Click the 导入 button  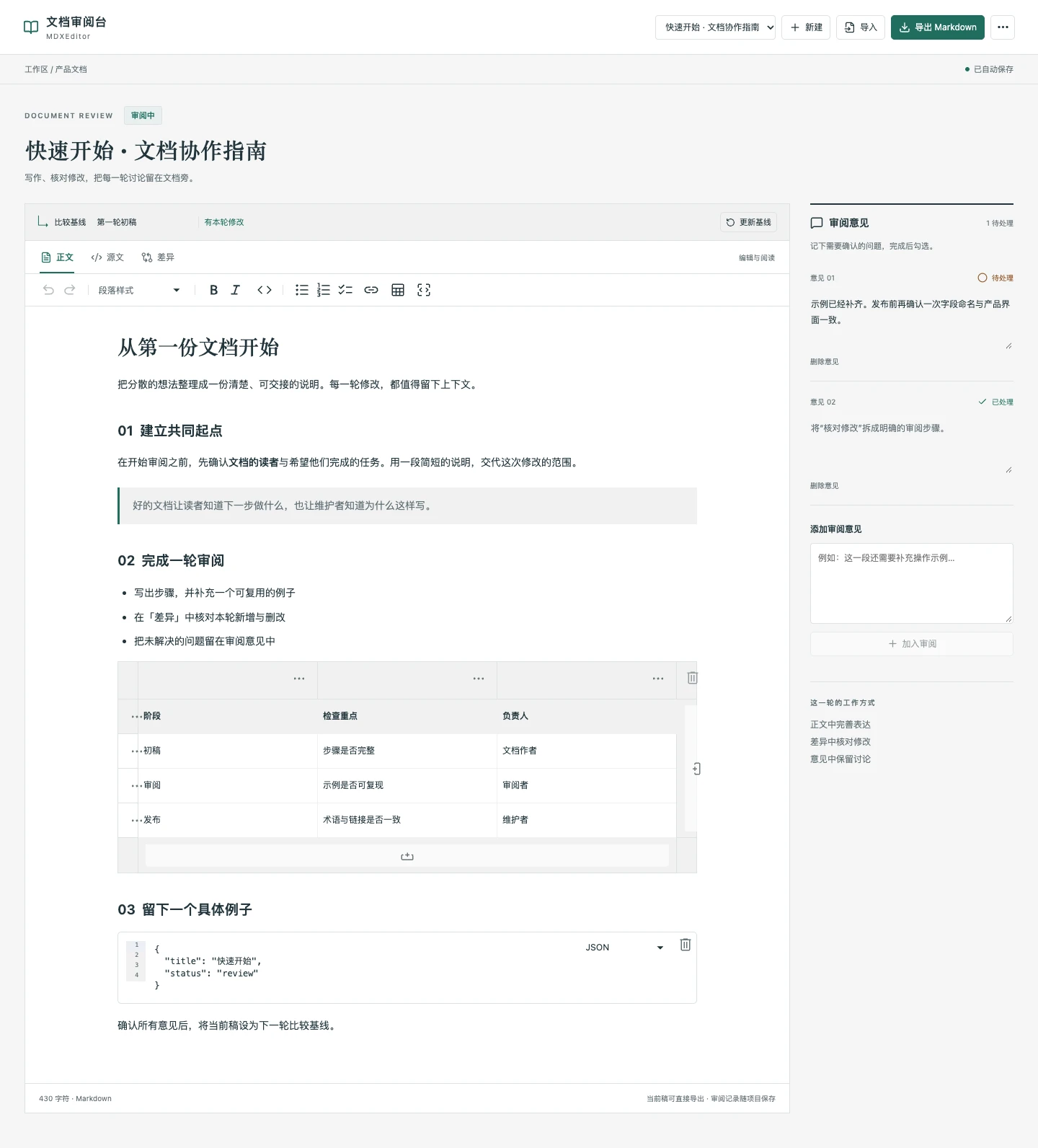click(x=861, y=27)
